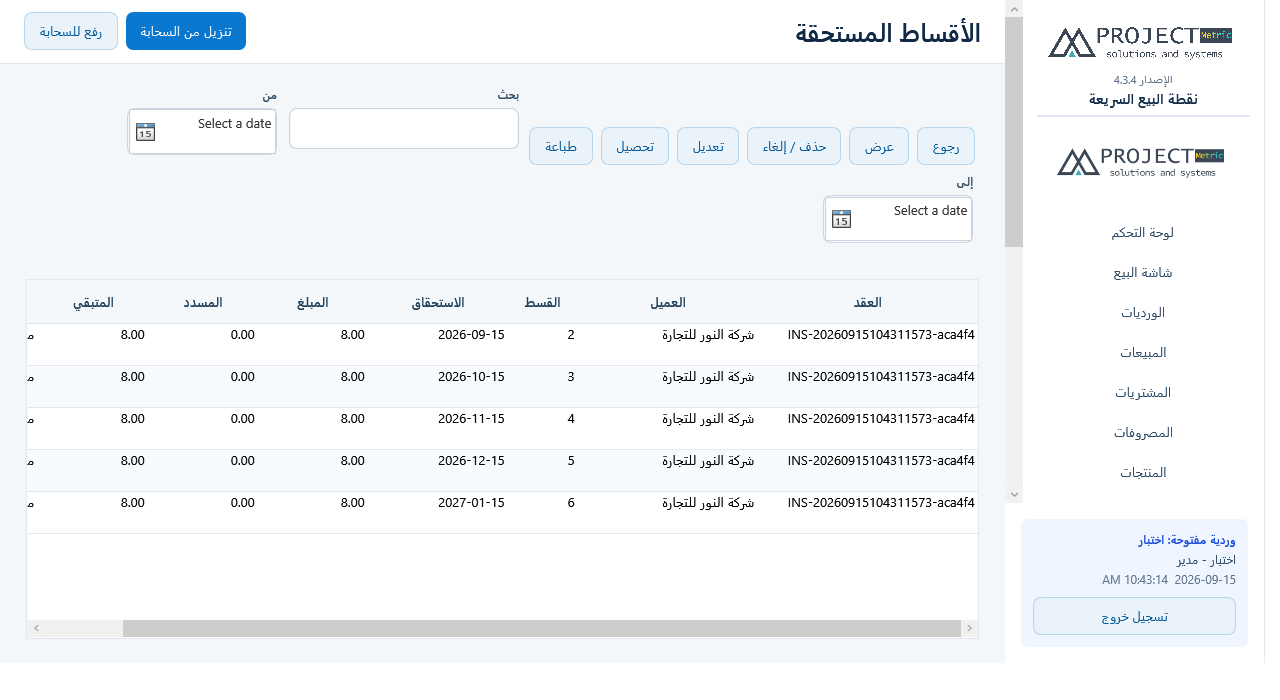
Task: Click the table horizontal scroll right arrow
Action: pyautogui.click(x=969, y=628)
